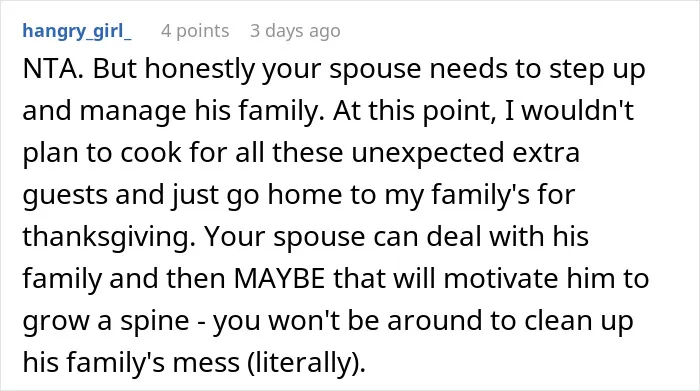This screenshot has width=700, height=391.
Task: Click the word 'manage' in second line
Action: [133, 112]
